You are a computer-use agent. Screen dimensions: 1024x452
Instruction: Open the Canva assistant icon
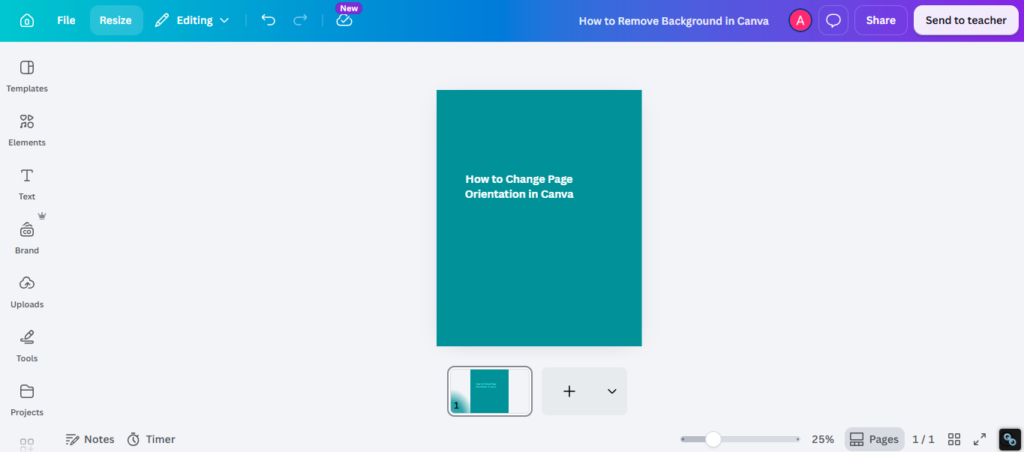(1010, 440)
